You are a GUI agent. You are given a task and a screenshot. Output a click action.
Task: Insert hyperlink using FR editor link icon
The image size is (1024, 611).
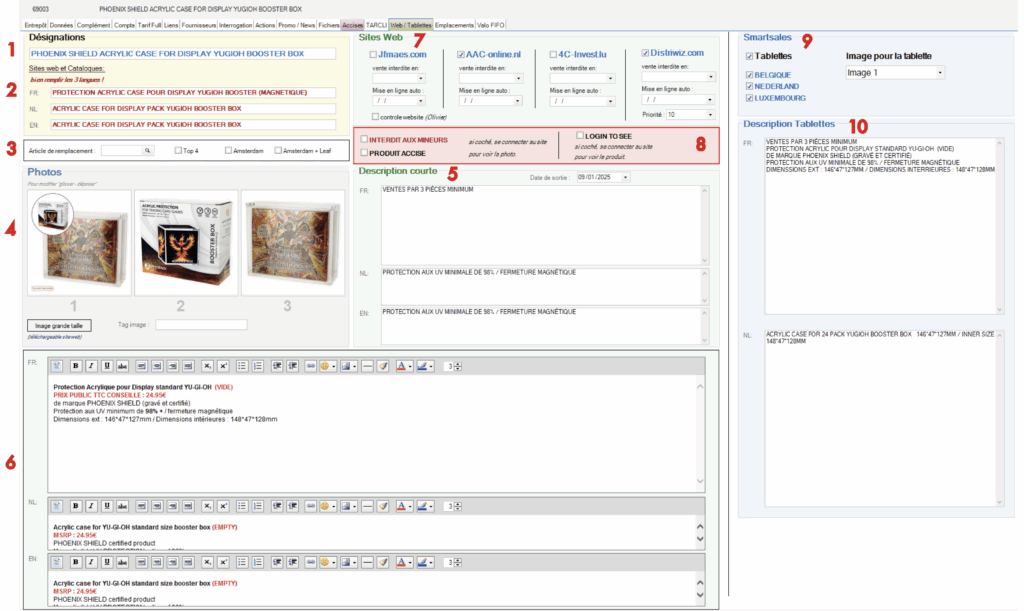(x=311, y=366)
